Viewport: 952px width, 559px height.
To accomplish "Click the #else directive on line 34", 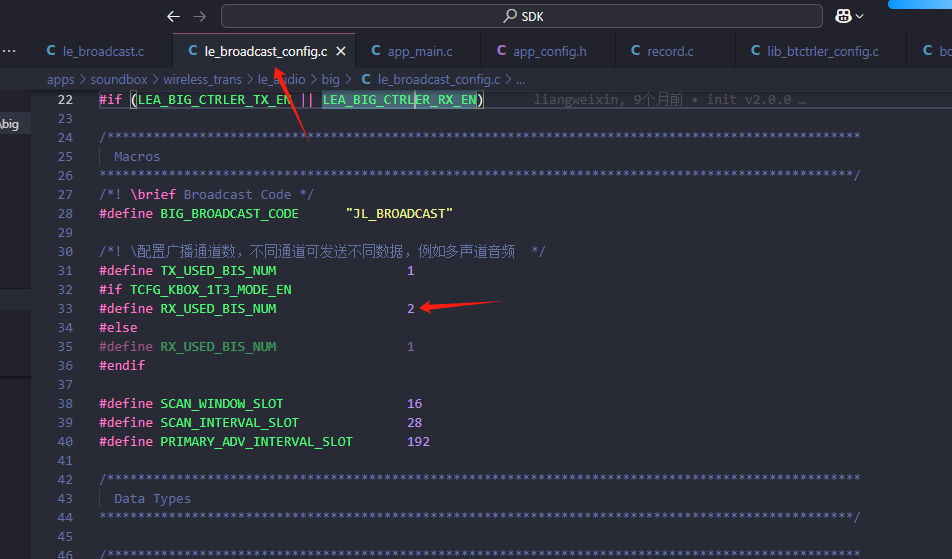I will click(x=118, y=328).
